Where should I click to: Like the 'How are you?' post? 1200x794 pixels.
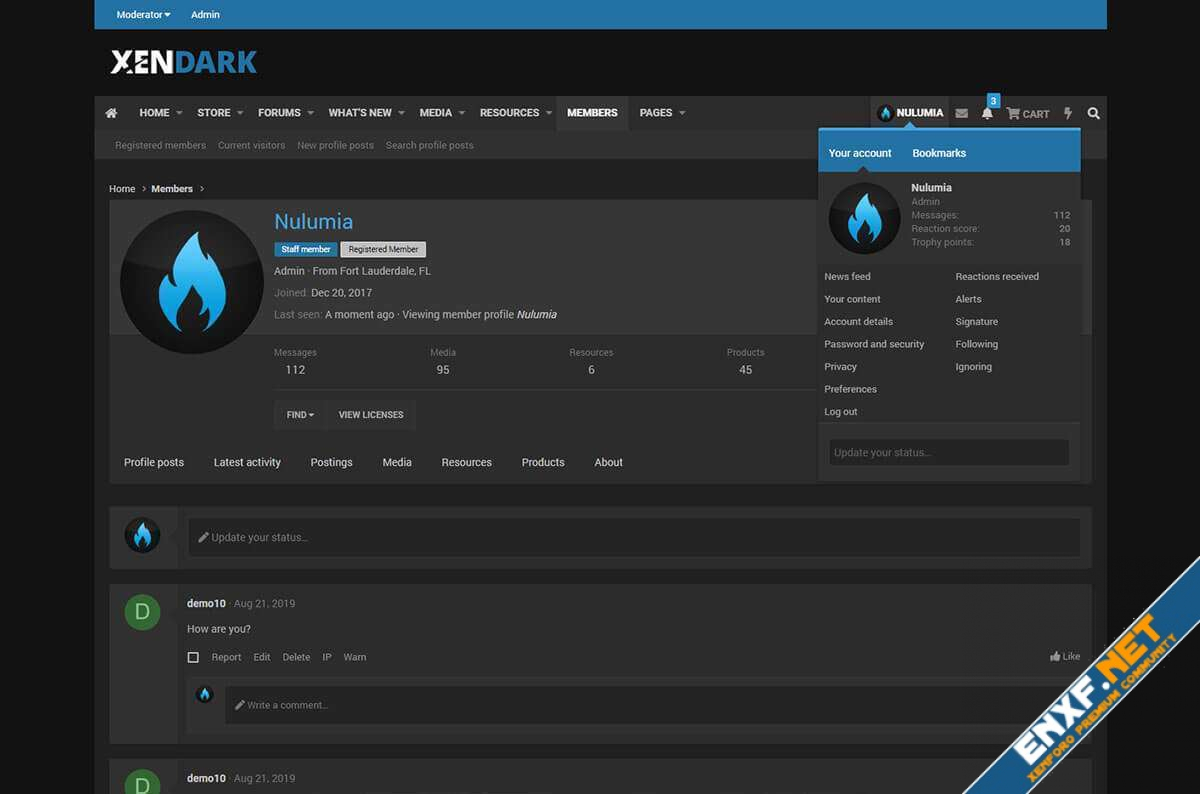[x=1065, y=657]
